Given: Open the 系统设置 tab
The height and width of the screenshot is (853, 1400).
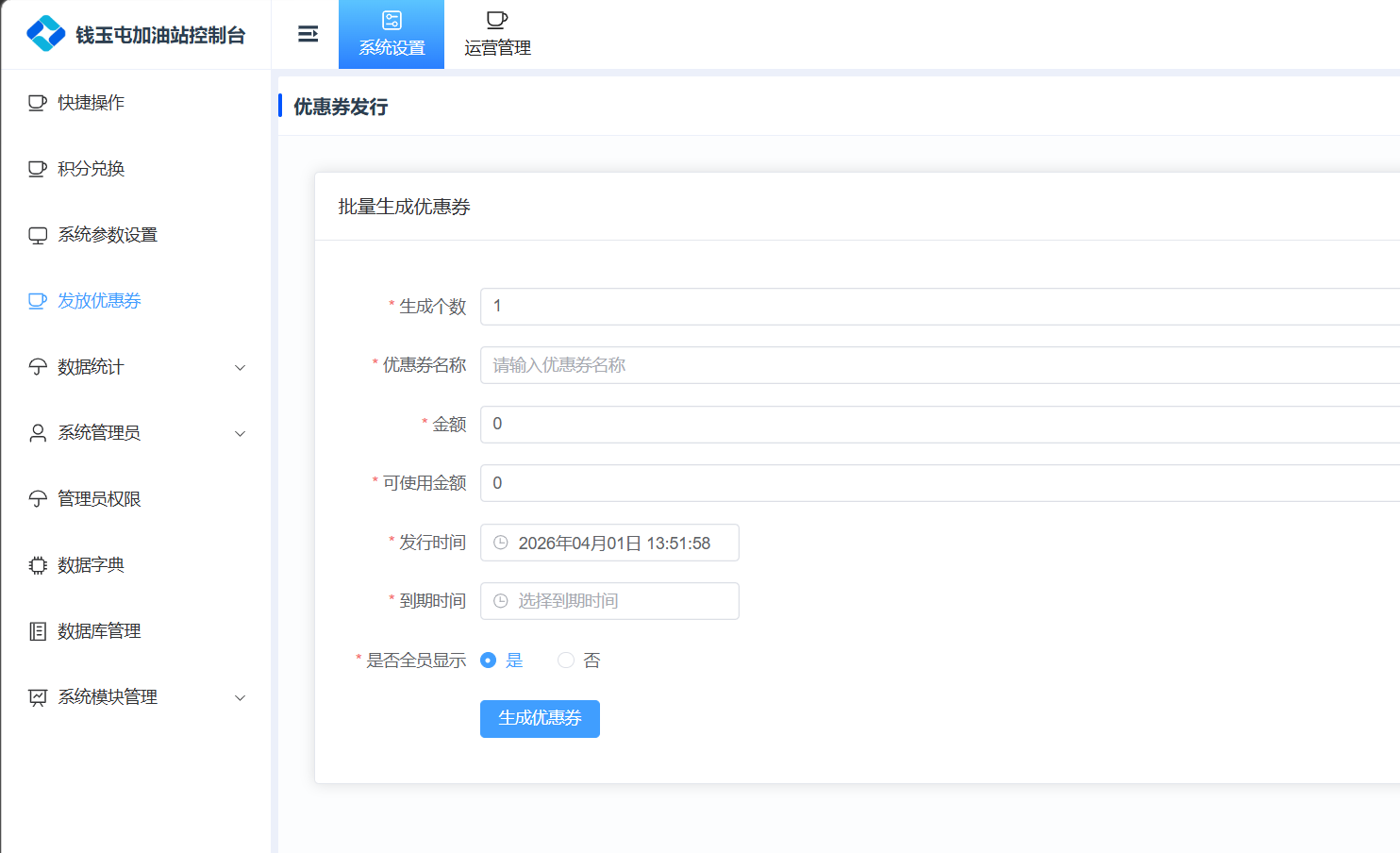Looking at the screenshot, I should point(392,35).
